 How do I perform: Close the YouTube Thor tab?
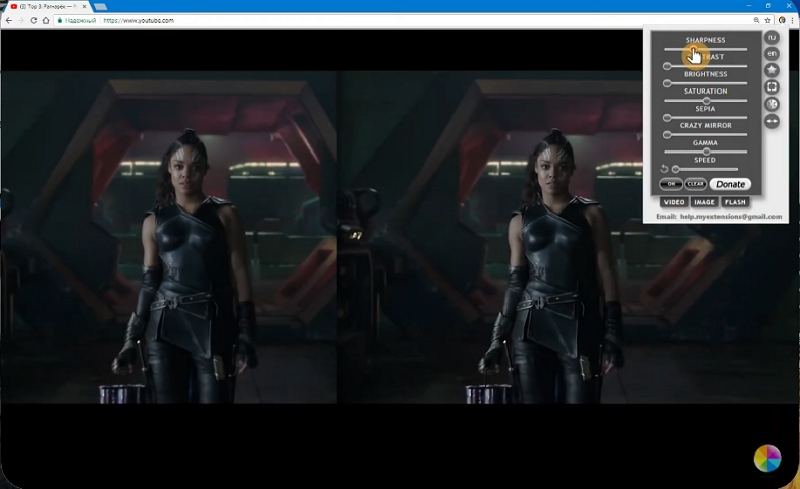pyautogui.click(x=84, y=7)
